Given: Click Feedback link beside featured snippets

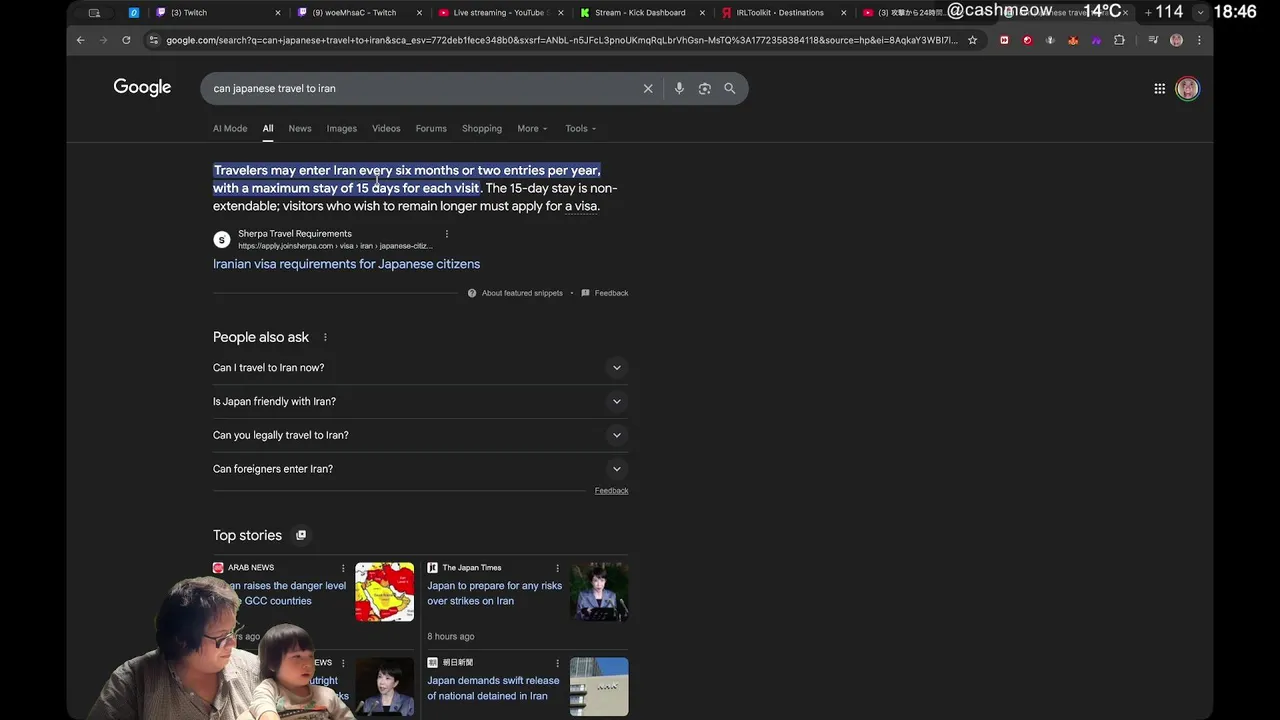Looking at the screenshot, I should 611,293.
